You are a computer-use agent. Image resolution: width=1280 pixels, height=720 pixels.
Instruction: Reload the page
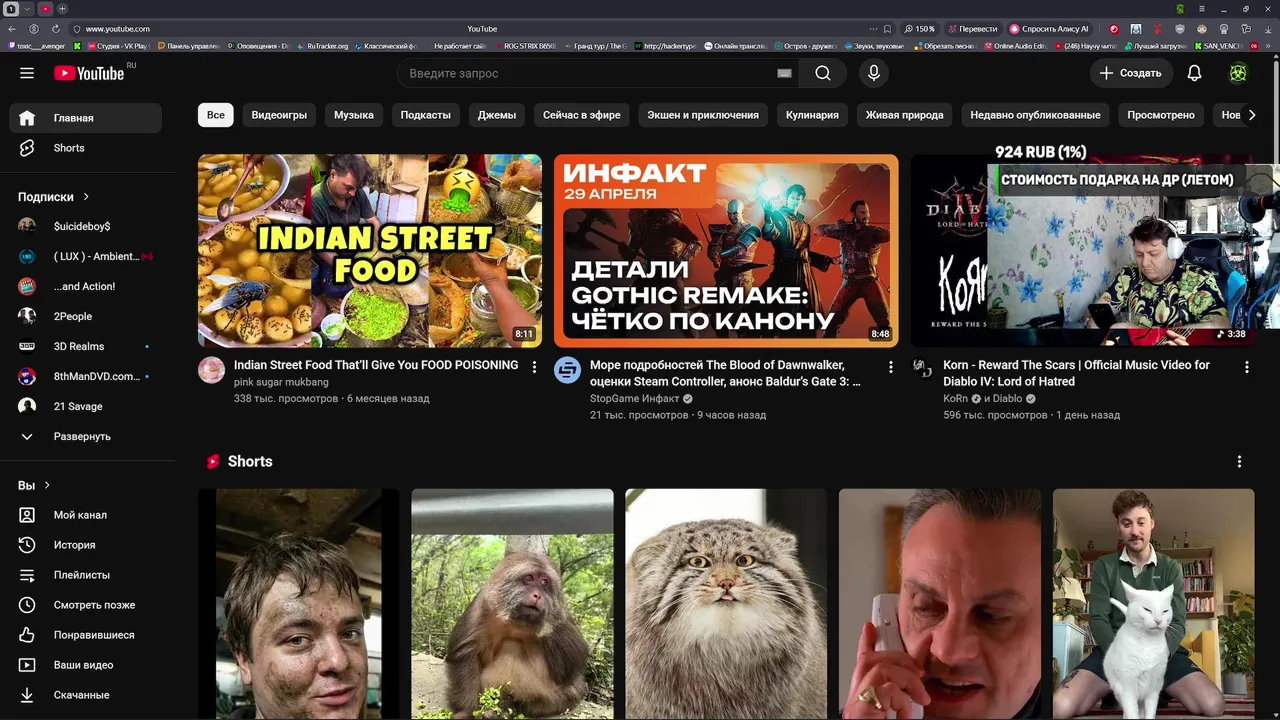pyautogui.click(x=55, y=29)
